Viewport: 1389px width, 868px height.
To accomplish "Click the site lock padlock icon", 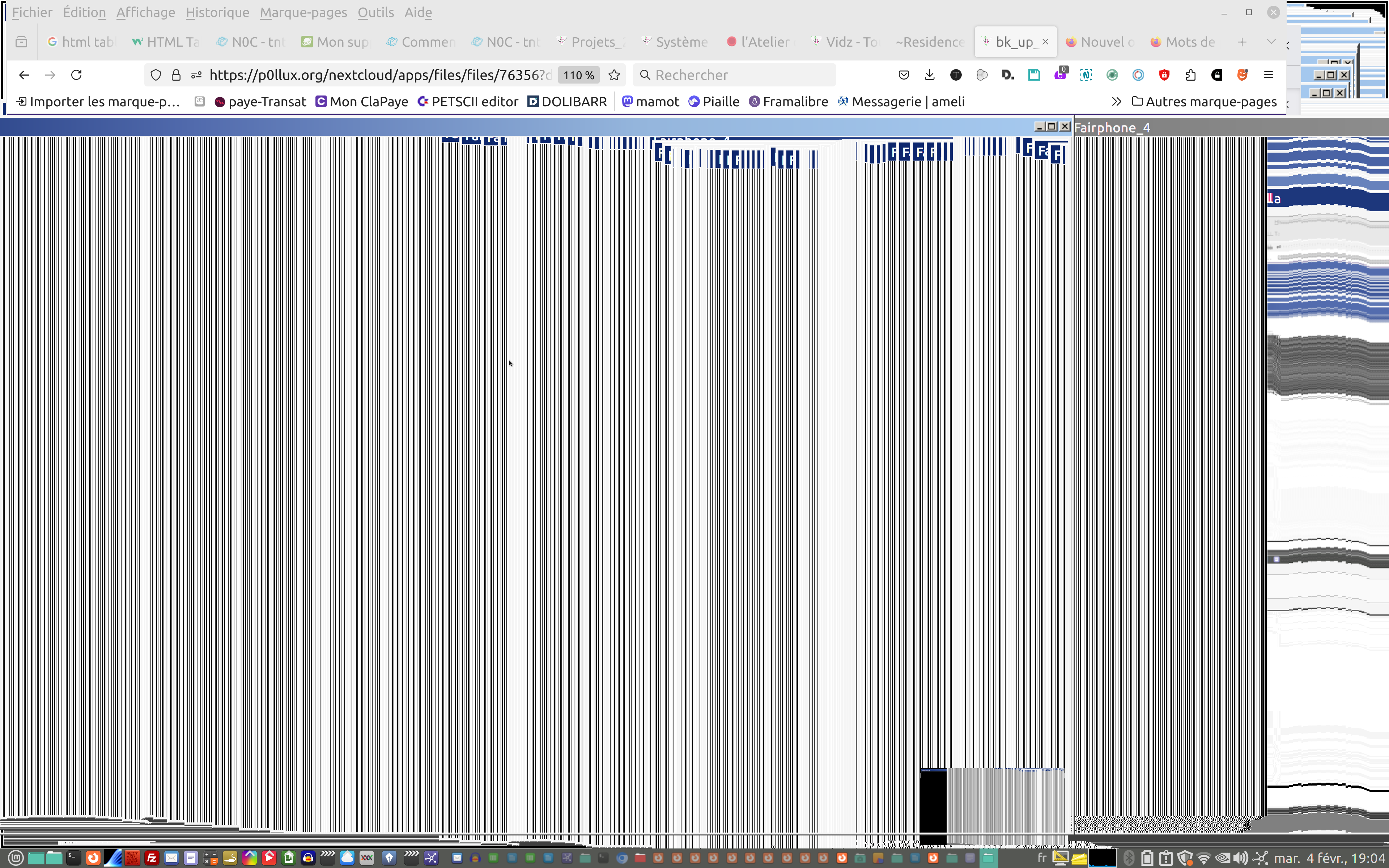I will pos(176,75).
